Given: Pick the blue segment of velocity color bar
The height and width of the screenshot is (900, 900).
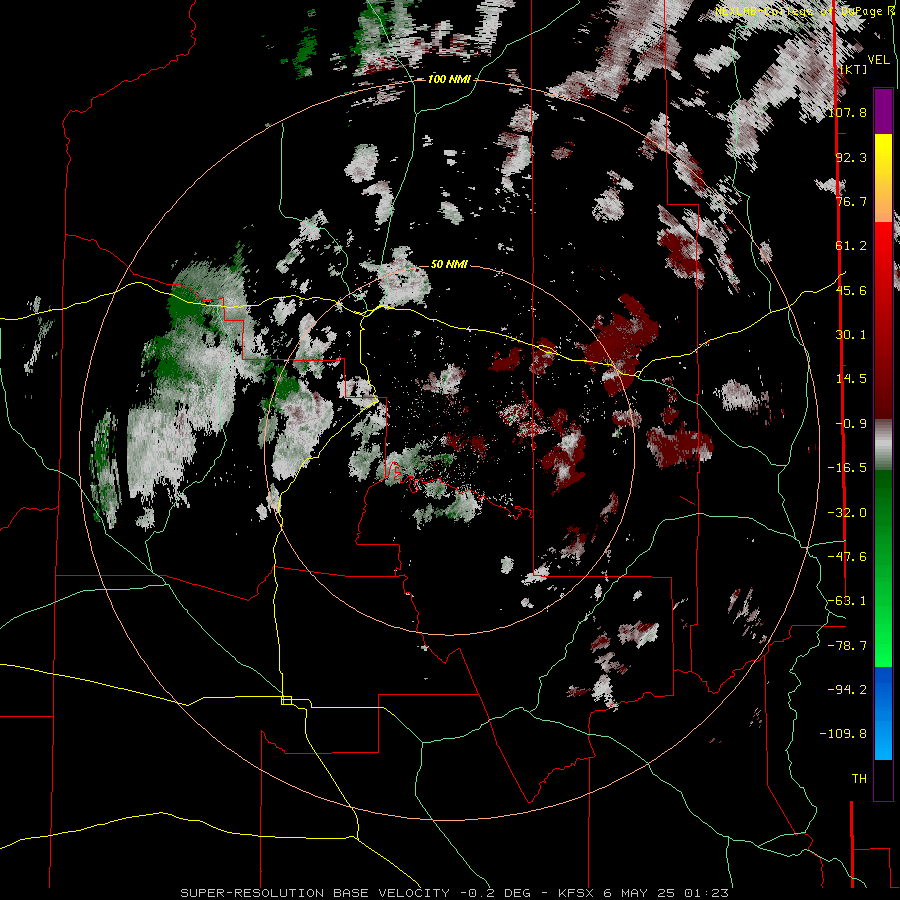Looking at the screenshot, I should [x=883, y=713].
